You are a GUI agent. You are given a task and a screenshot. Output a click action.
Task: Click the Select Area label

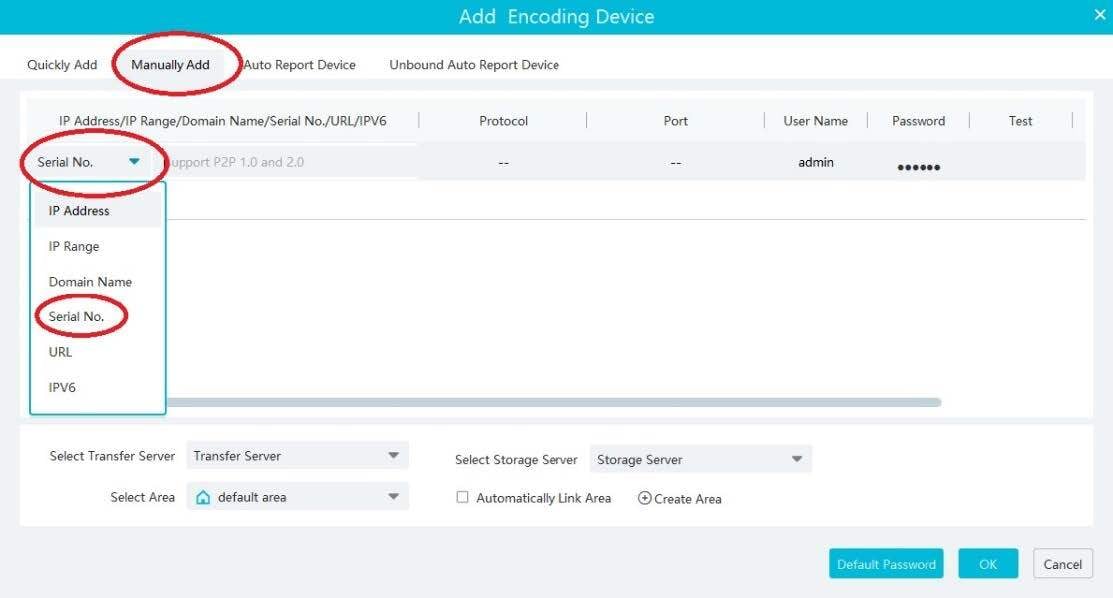click(143, 497)
